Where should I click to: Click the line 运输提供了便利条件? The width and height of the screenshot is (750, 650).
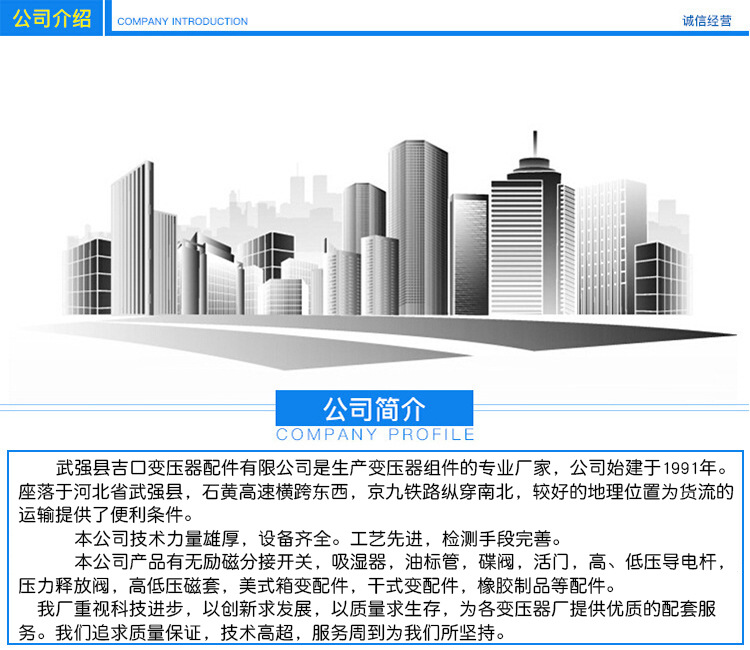click(106, 515)
